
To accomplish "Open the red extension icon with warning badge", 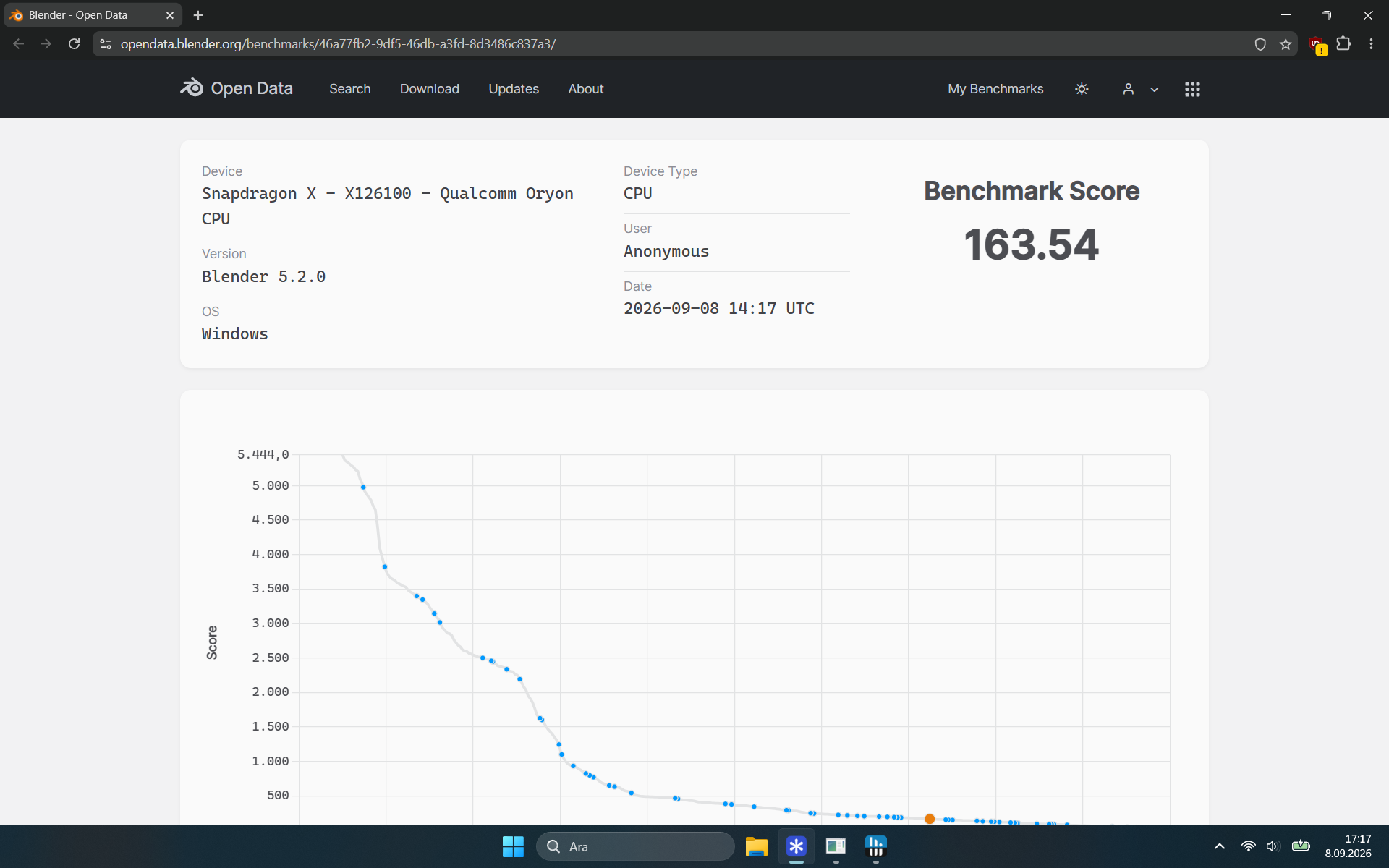I will (x=1317, y=45).
